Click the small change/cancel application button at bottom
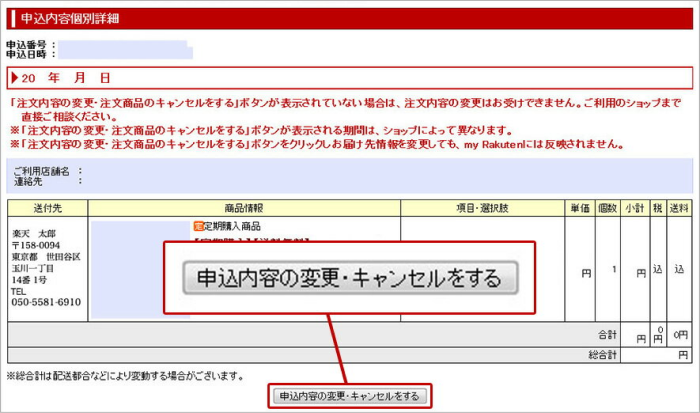Image resolution: width=700 pixels, height=413 pixels. point(350,397)
